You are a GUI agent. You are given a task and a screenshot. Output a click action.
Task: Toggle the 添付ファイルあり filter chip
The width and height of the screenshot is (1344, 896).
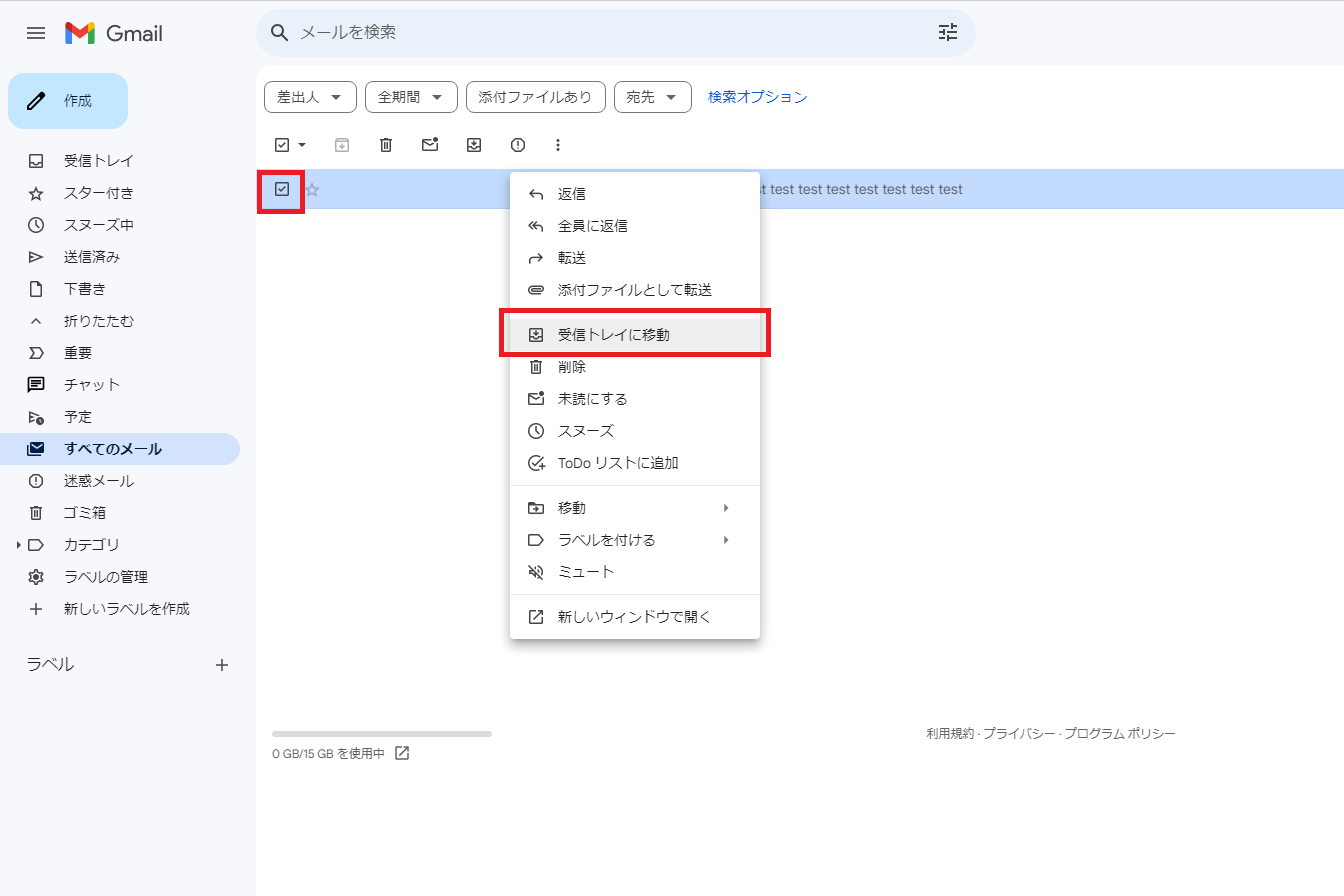(535, 97)
